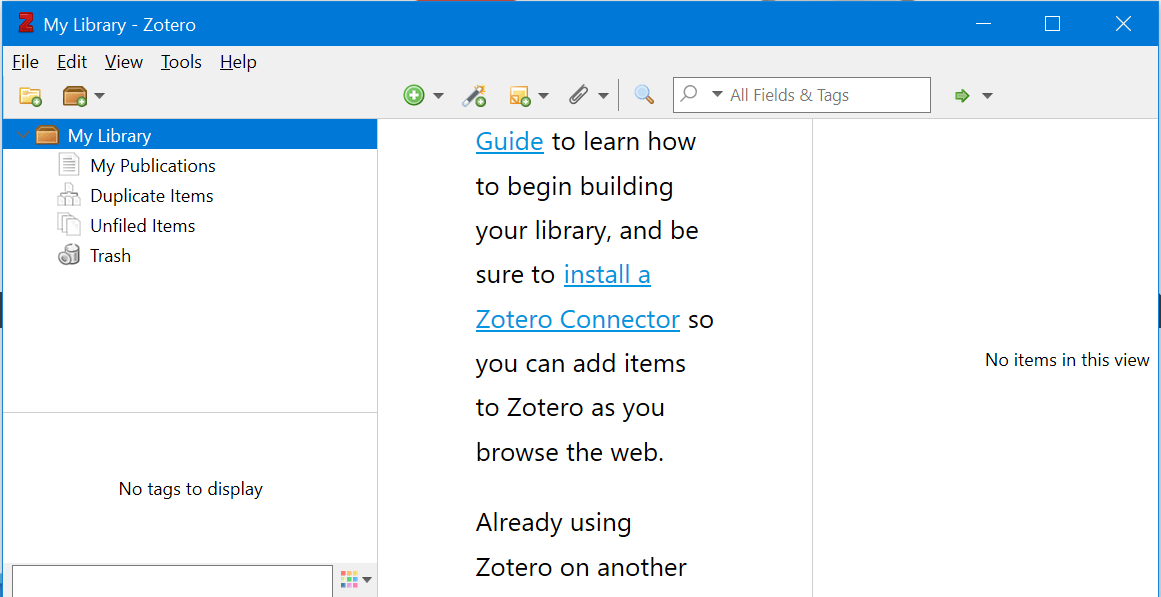The height and width of the screenshot is (597, 1161).
Task: Create a new collection
Action: pyautogui.click(x=30, y=95)
